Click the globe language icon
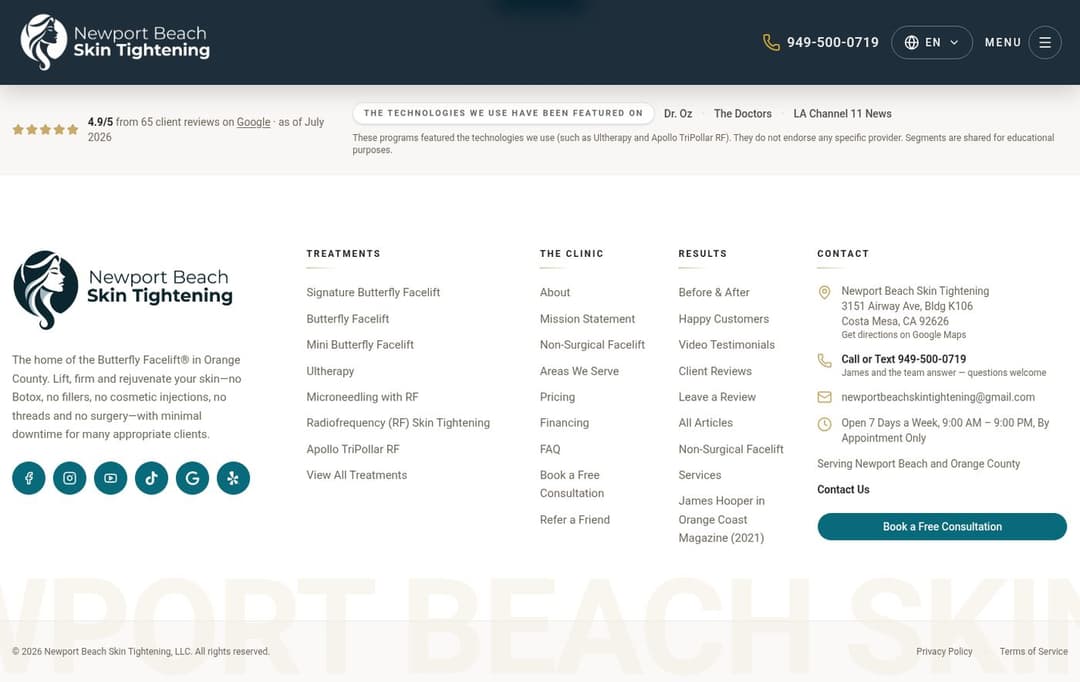 click(911, 42)
